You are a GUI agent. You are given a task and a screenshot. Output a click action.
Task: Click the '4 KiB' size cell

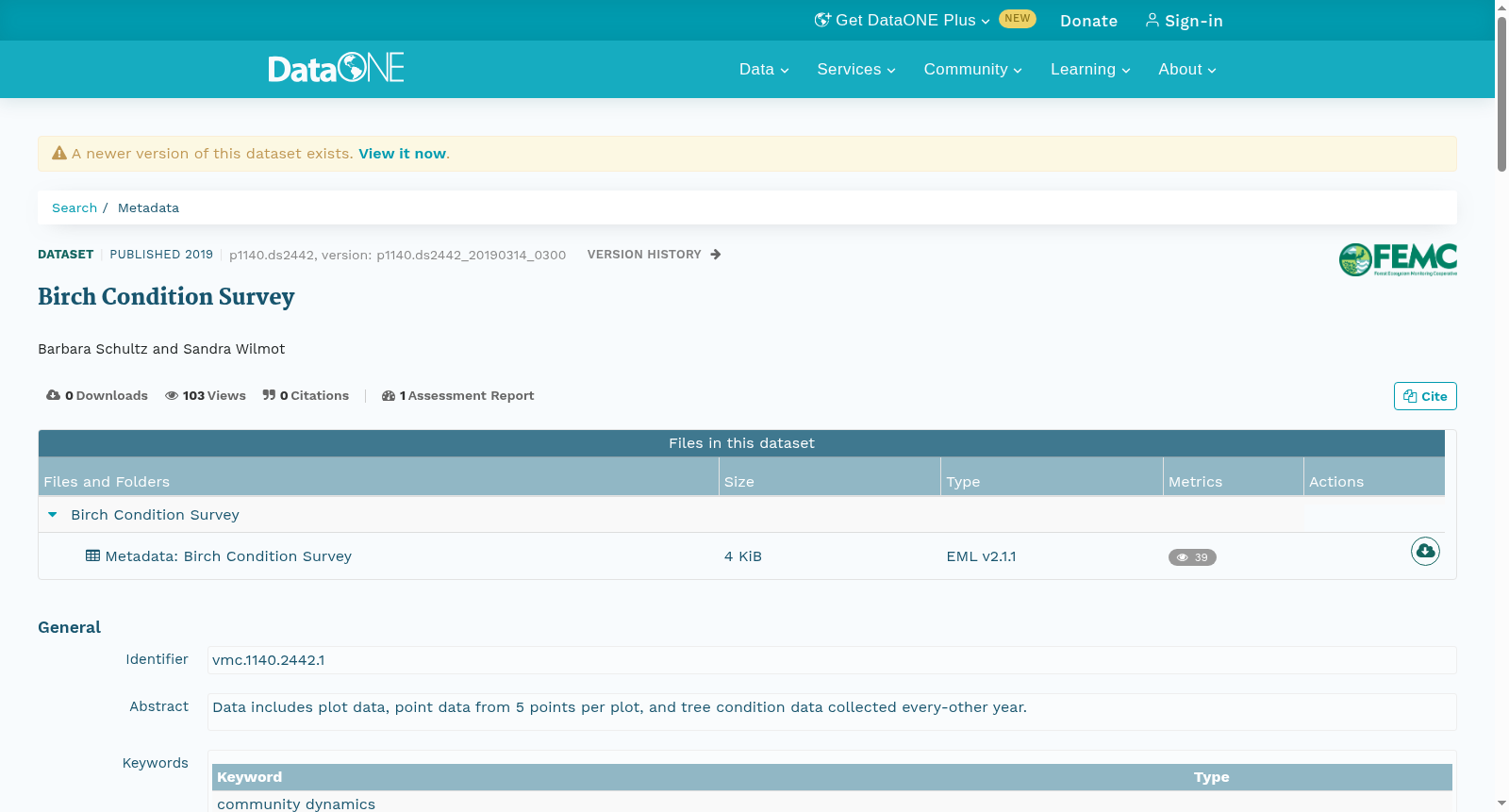click(x=743, y=556)
